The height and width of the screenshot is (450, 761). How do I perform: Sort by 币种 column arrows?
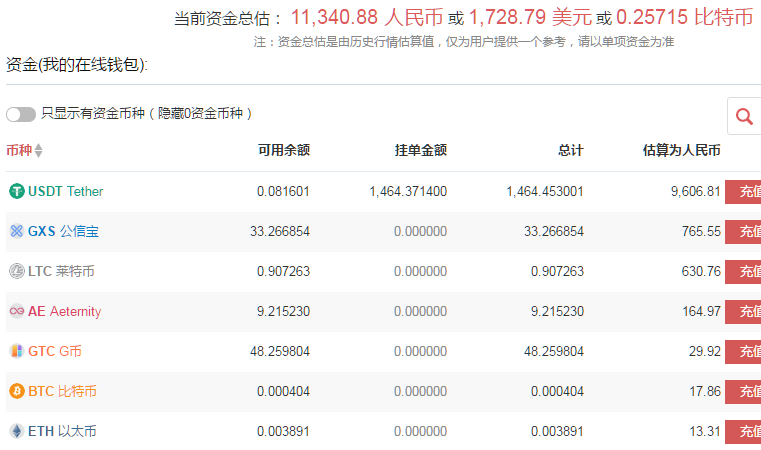(x=38, y=150)
